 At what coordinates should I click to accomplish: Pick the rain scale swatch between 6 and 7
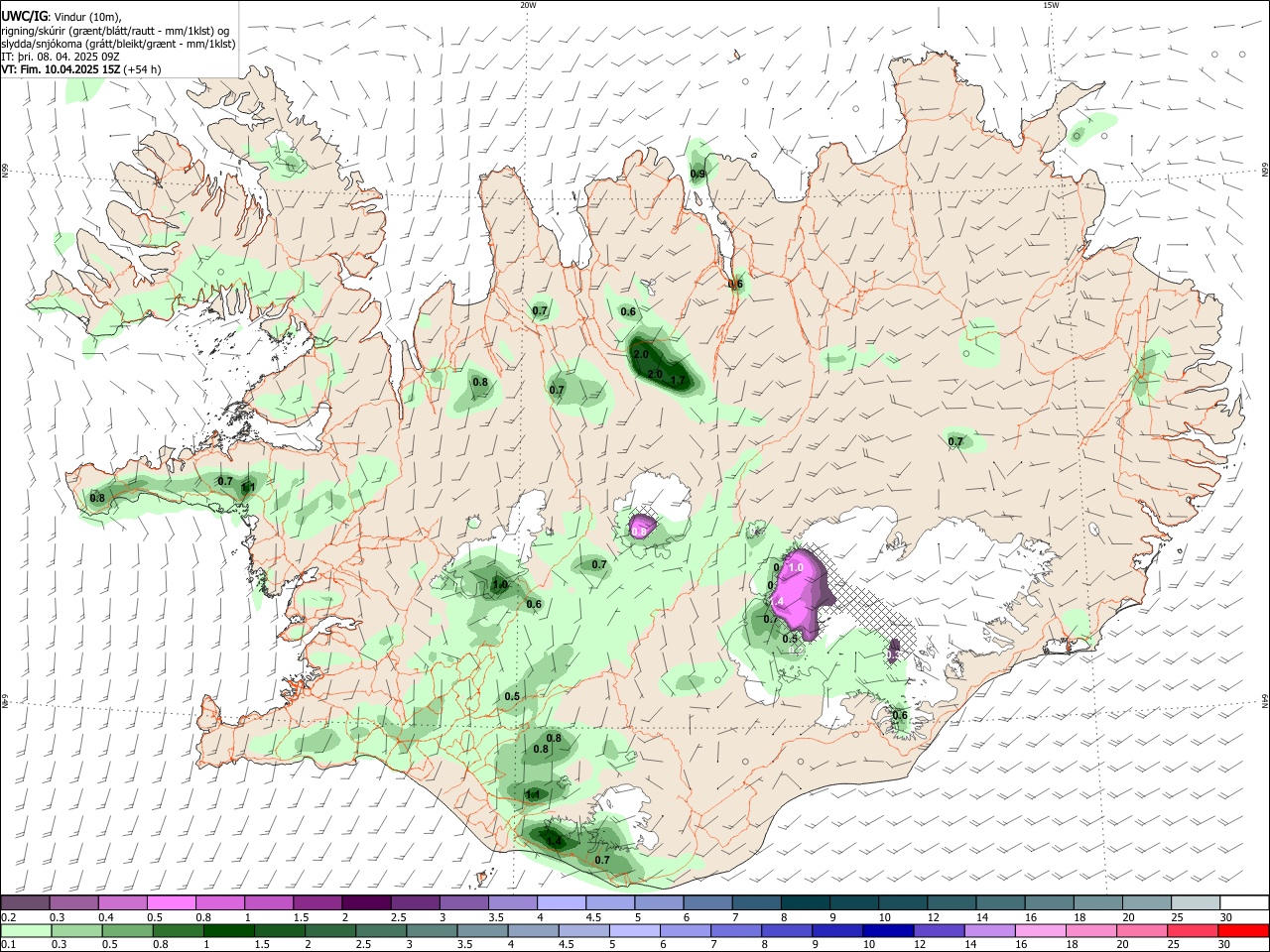pyautogui.click(x=686, y=930)
